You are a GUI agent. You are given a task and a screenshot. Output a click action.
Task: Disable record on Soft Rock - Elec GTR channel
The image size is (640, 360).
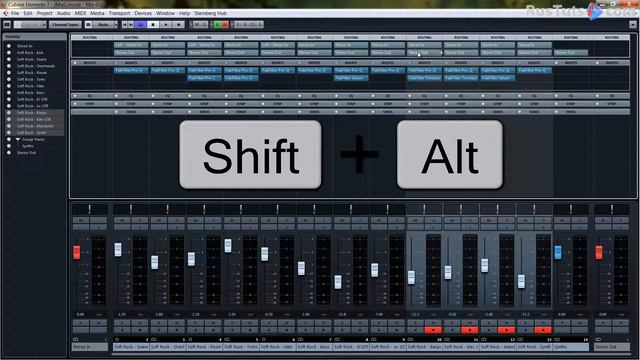tap(470, 330)
